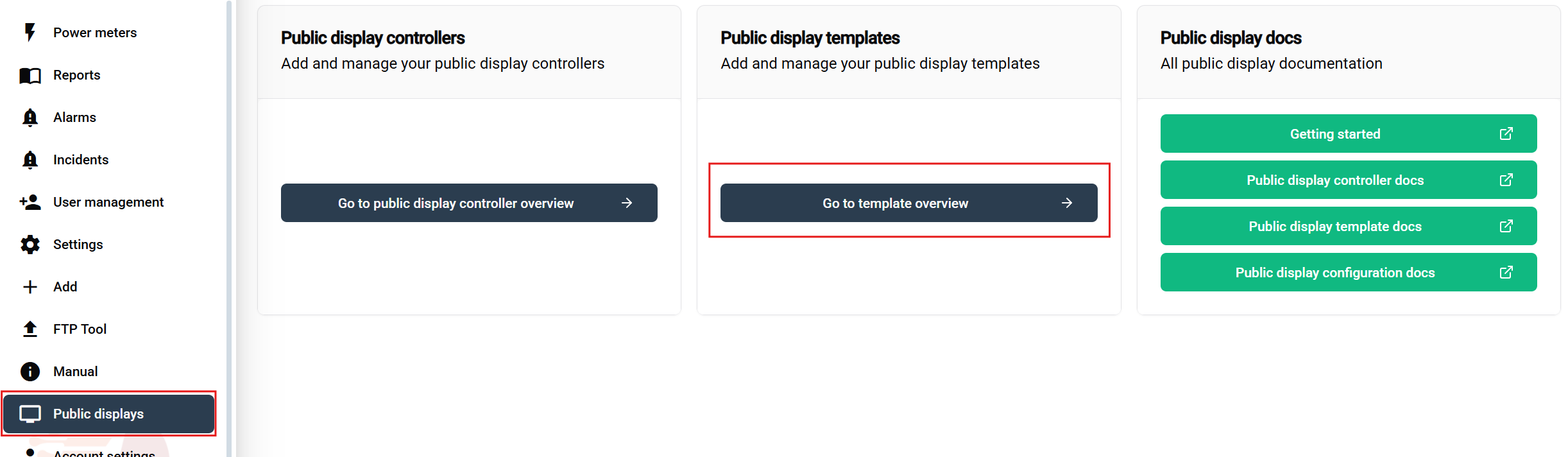Click the User management add-person icon
The width and height of the screenshot is (1568, 457).
pos(30,202)
